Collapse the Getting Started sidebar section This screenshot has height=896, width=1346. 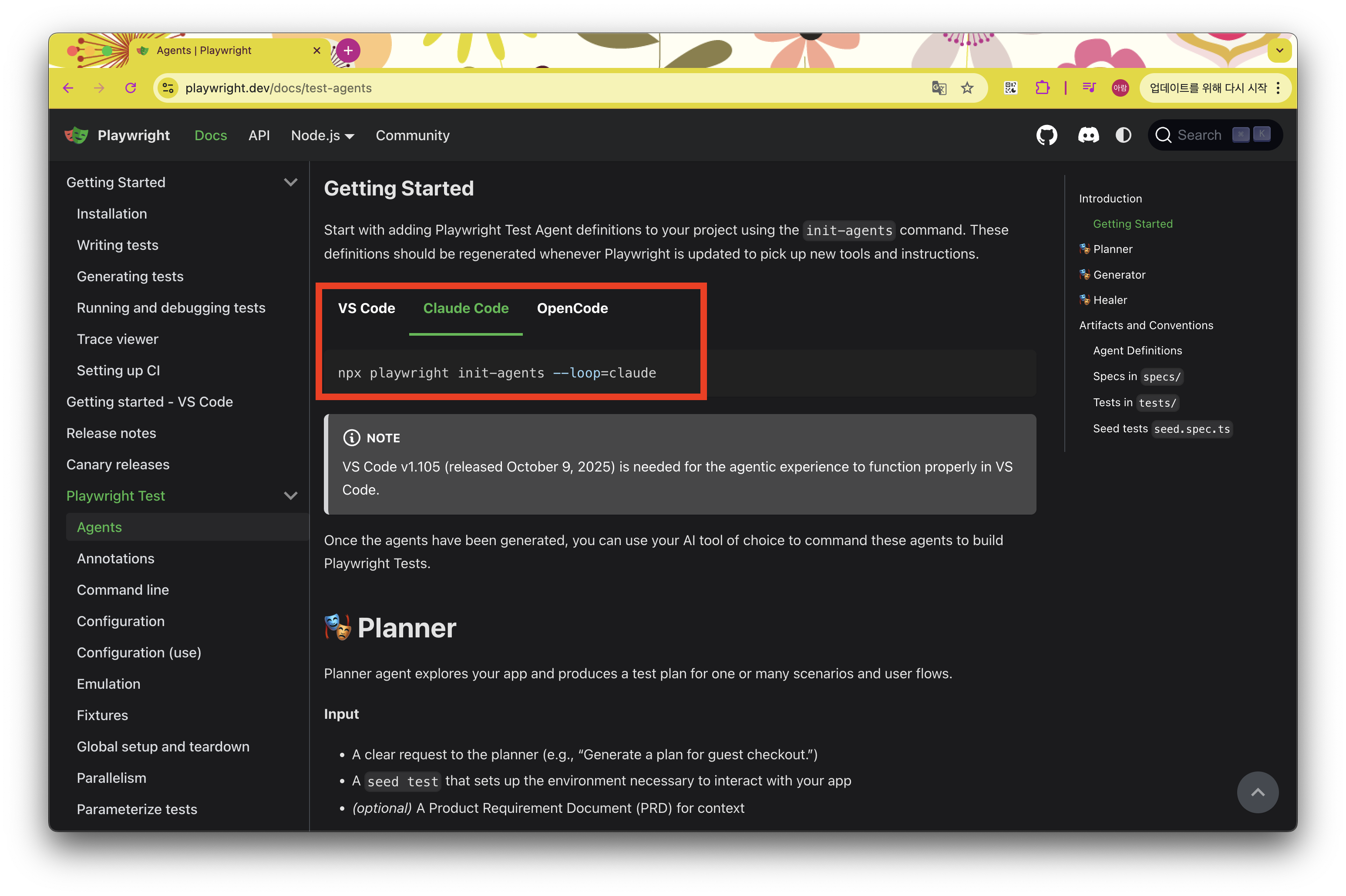[x=290, y=182]
